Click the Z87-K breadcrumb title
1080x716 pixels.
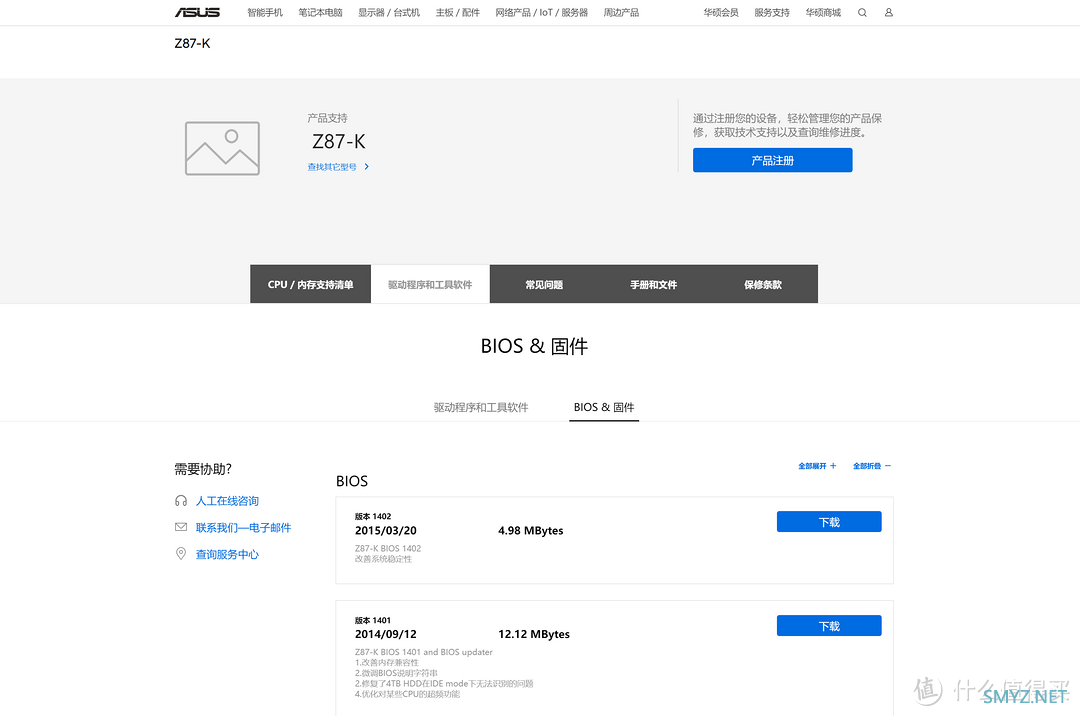click(192, 43)
